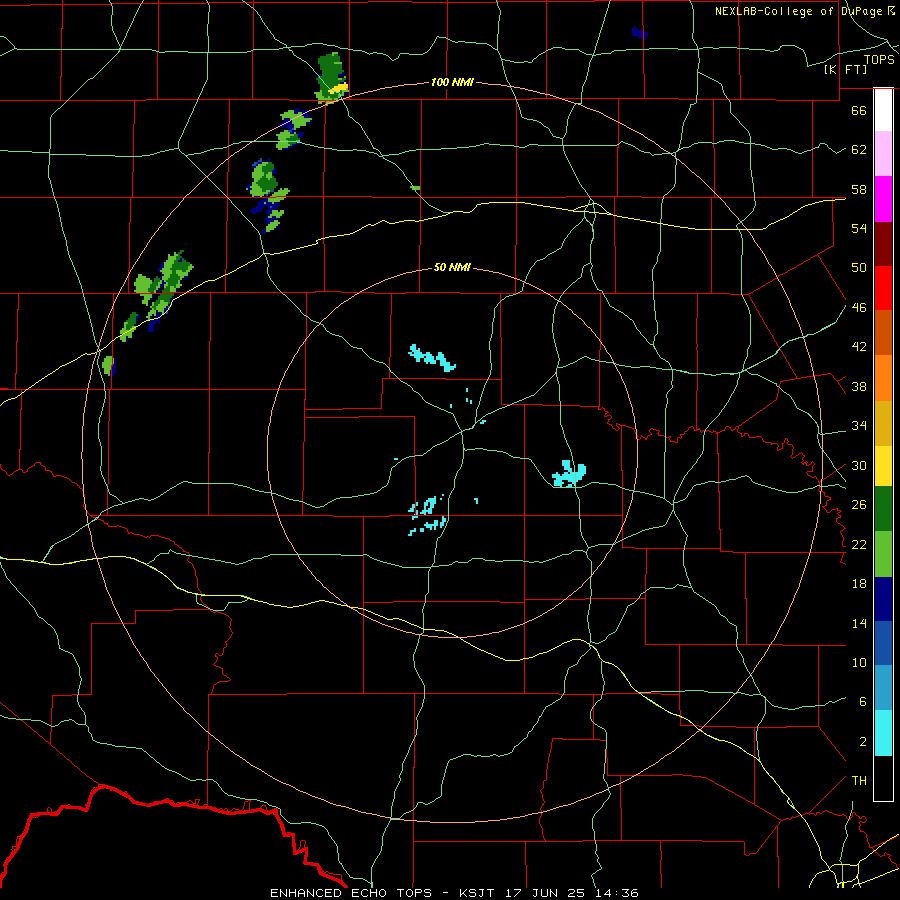Click the "46" legend value
Image resolution: width=900 pixels, height=900 pixels.
pyautogui.click(x=859, y=308)
